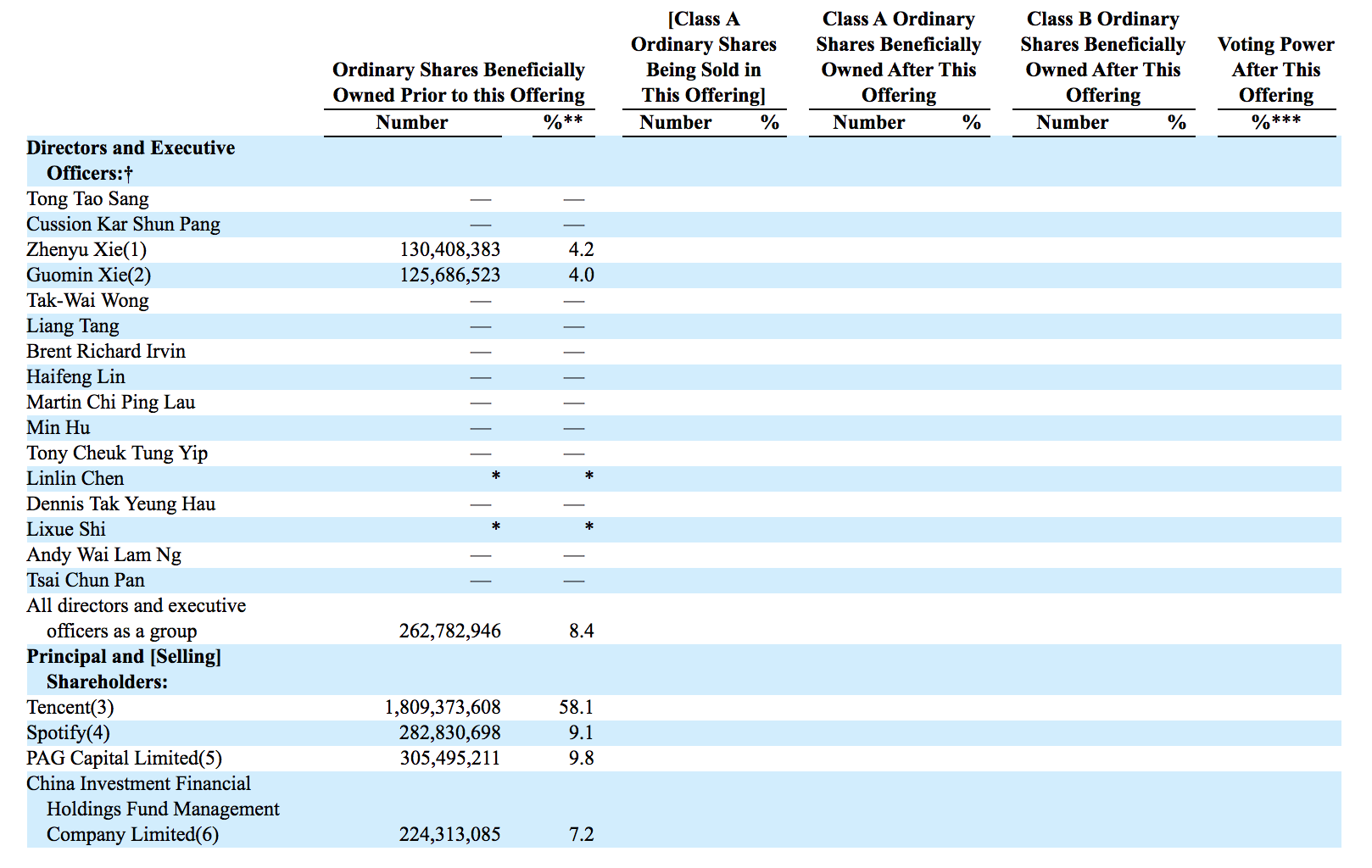Select the name 'Brent Richard Irvin'
The width and height of the screenshot is (1372, 868).
(x=106, y=352)
